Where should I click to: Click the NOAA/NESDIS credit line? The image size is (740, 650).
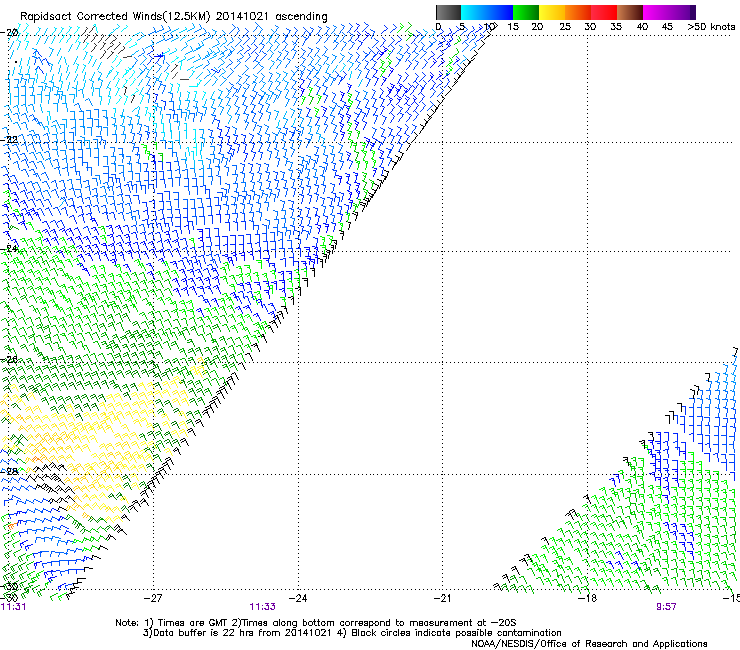(x=589, y=644)
